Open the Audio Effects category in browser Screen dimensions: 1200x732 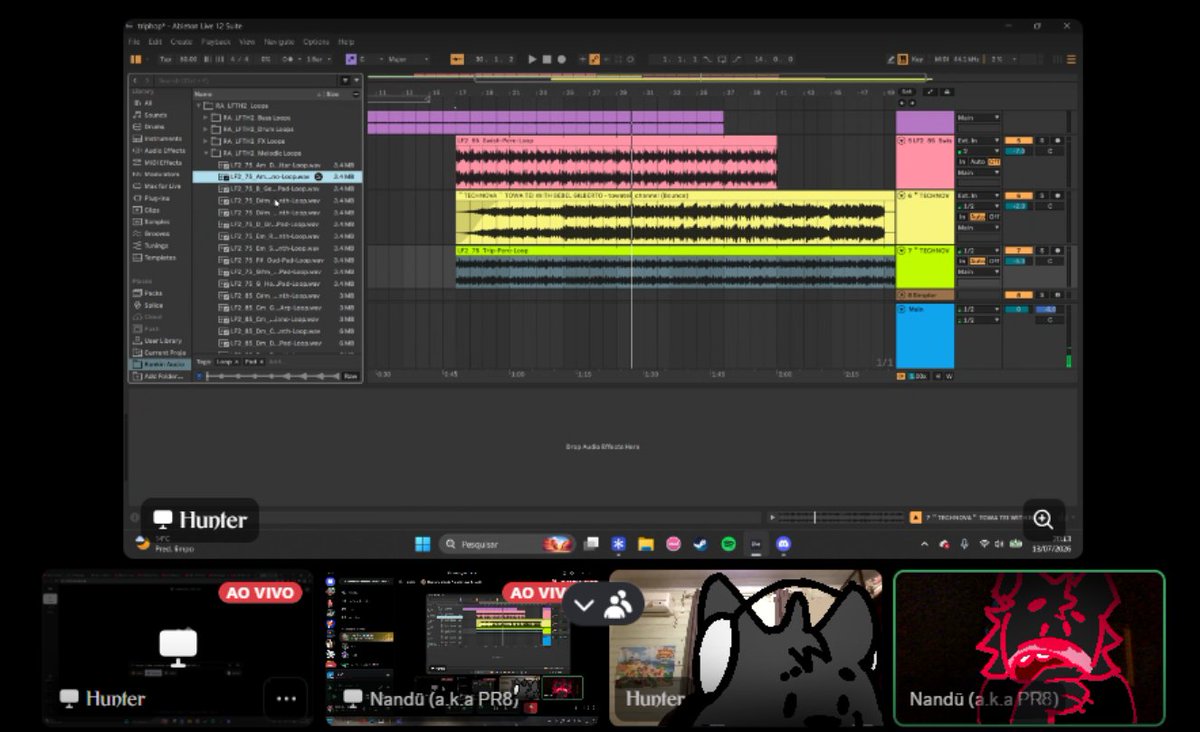point(160,151)
